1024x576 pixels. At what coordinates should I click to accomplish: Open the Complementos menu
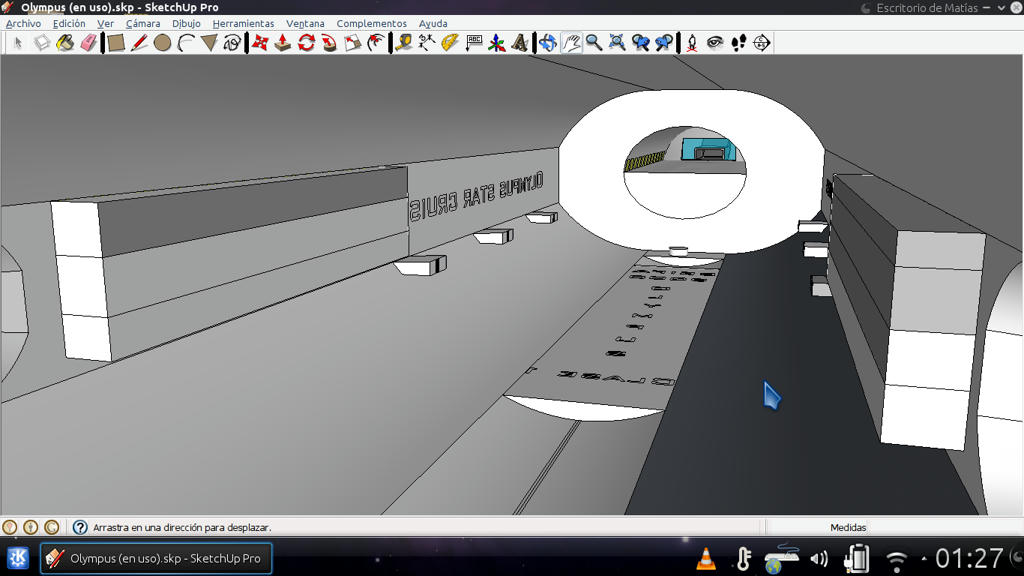(x=372, y=24)
